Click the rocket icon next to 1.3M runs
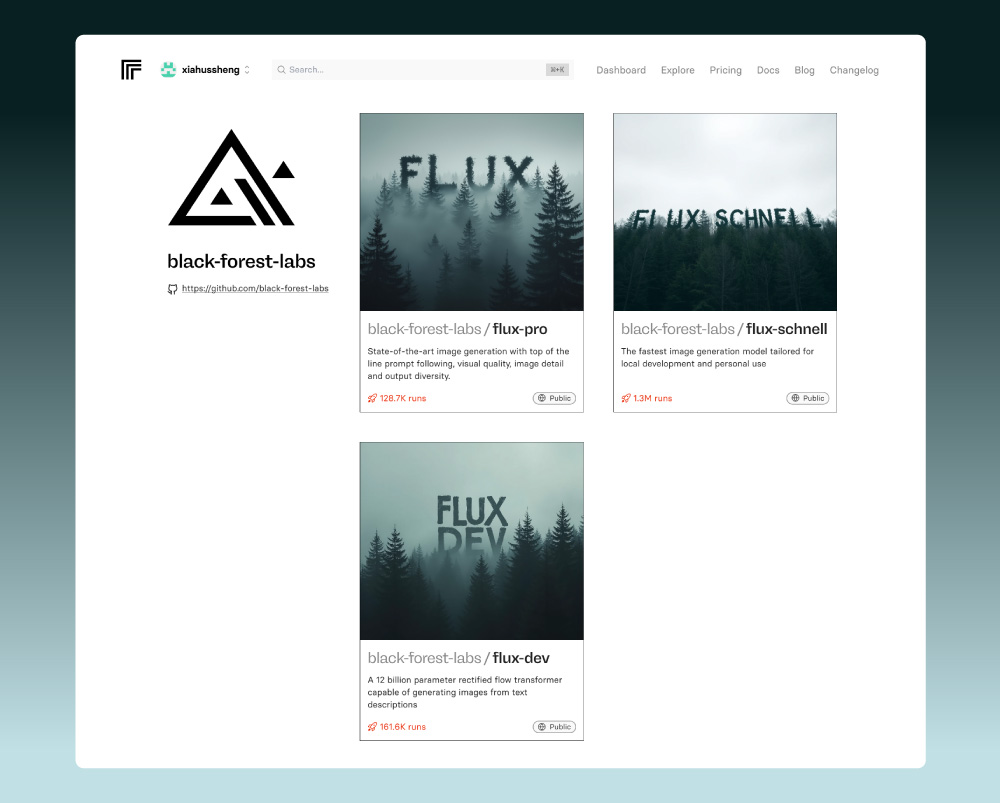The width and height of the screenshot is (1000, 803). (626, 398)
